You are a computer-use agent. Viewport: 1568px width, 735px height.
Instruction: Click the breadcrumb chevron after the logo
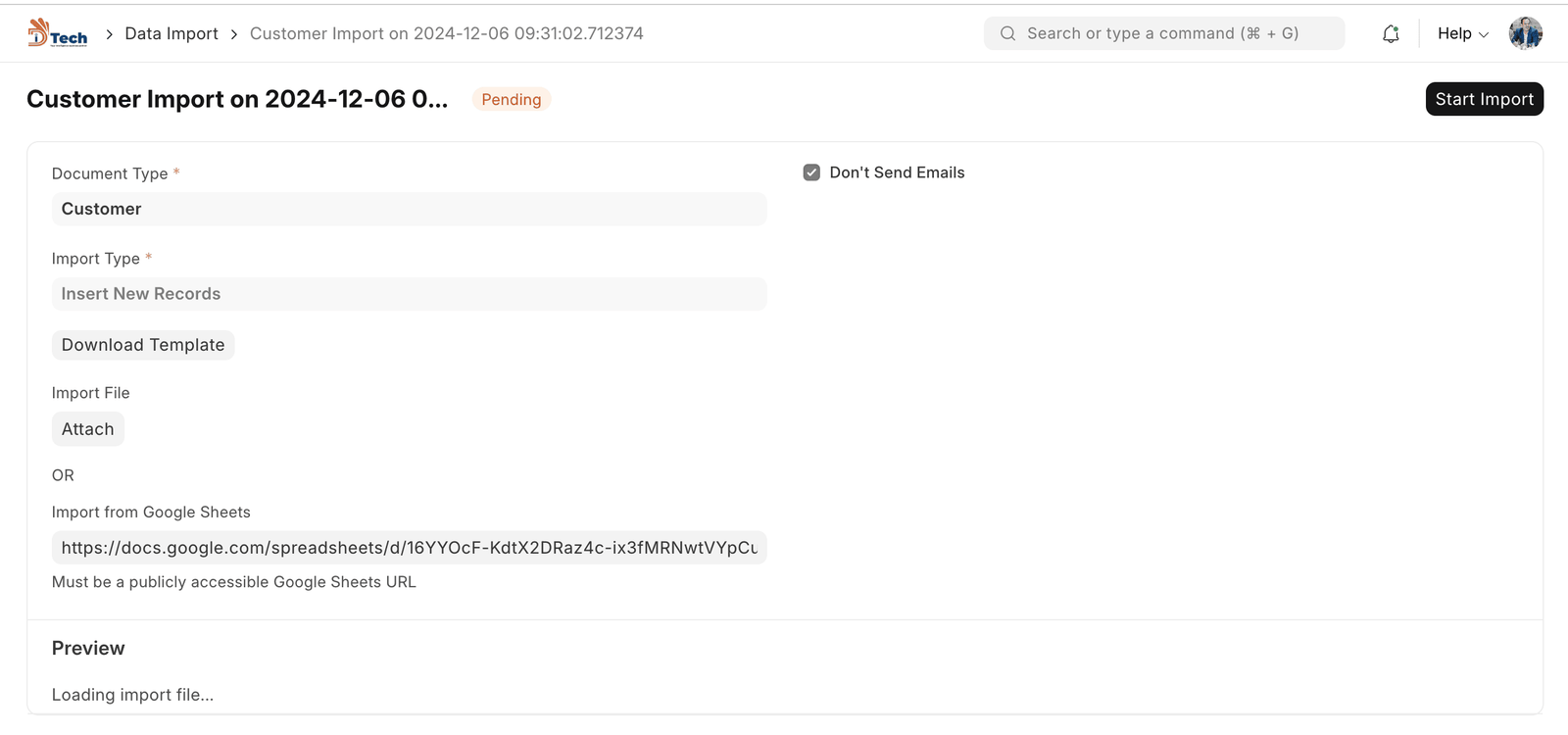(110, 34)
